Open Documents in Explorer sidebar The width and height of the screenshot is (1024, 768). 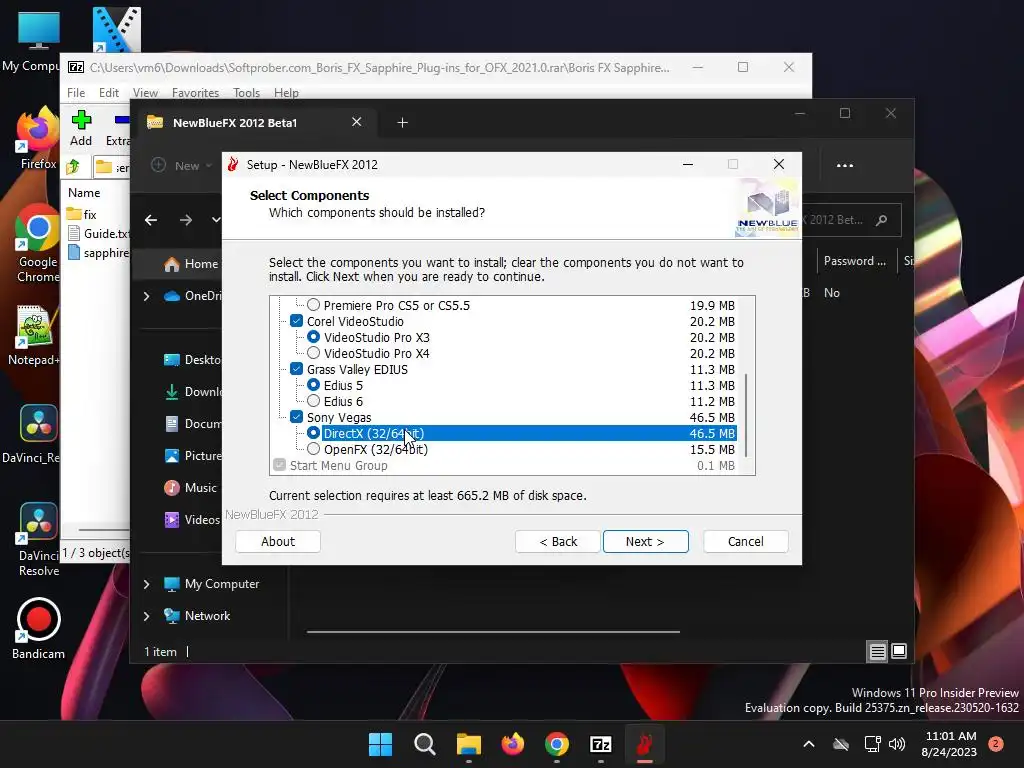point(192,424)
